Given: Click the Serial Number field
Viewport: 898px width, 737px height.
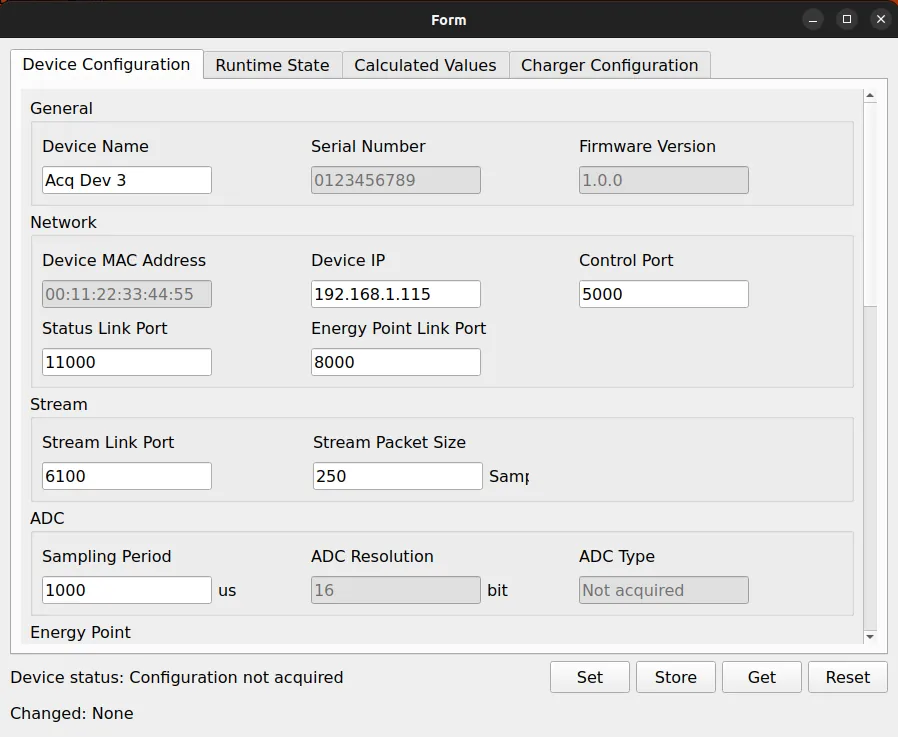Looking at the screenshot, I should [396, 180].
